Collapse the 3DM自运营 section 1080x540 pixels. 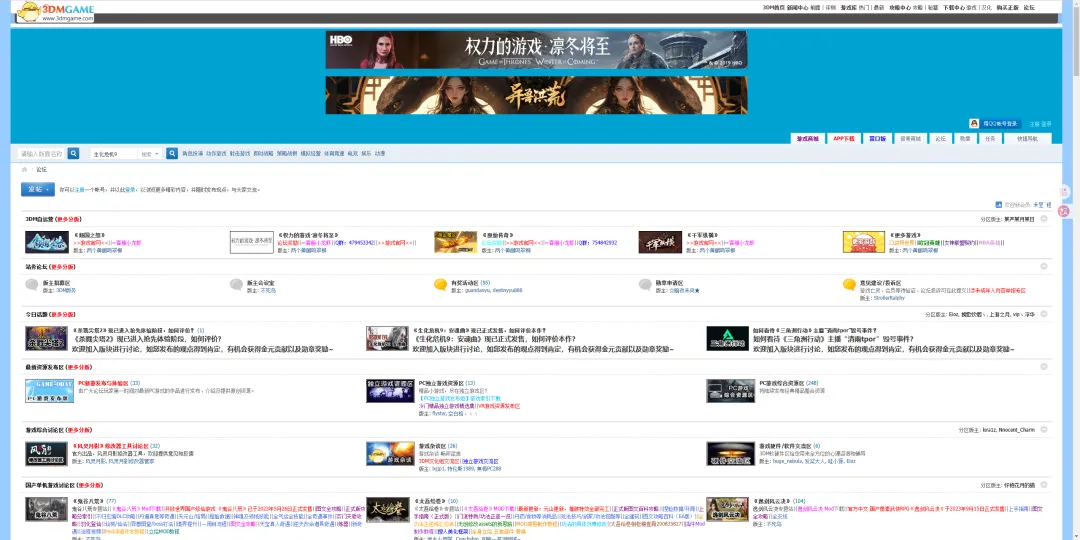pos(1043,219)
